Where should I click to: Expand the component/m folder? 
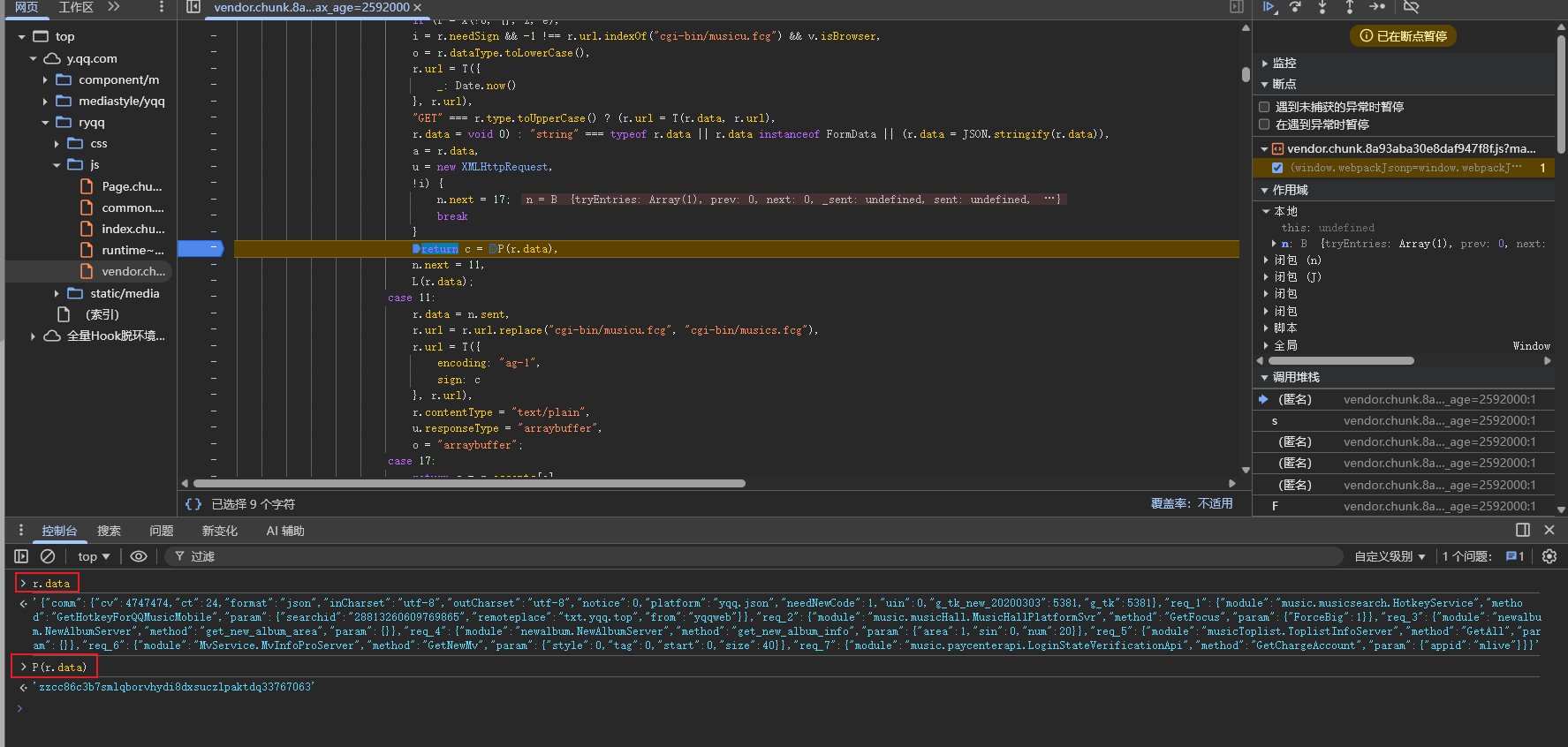[x=45, y=79]
